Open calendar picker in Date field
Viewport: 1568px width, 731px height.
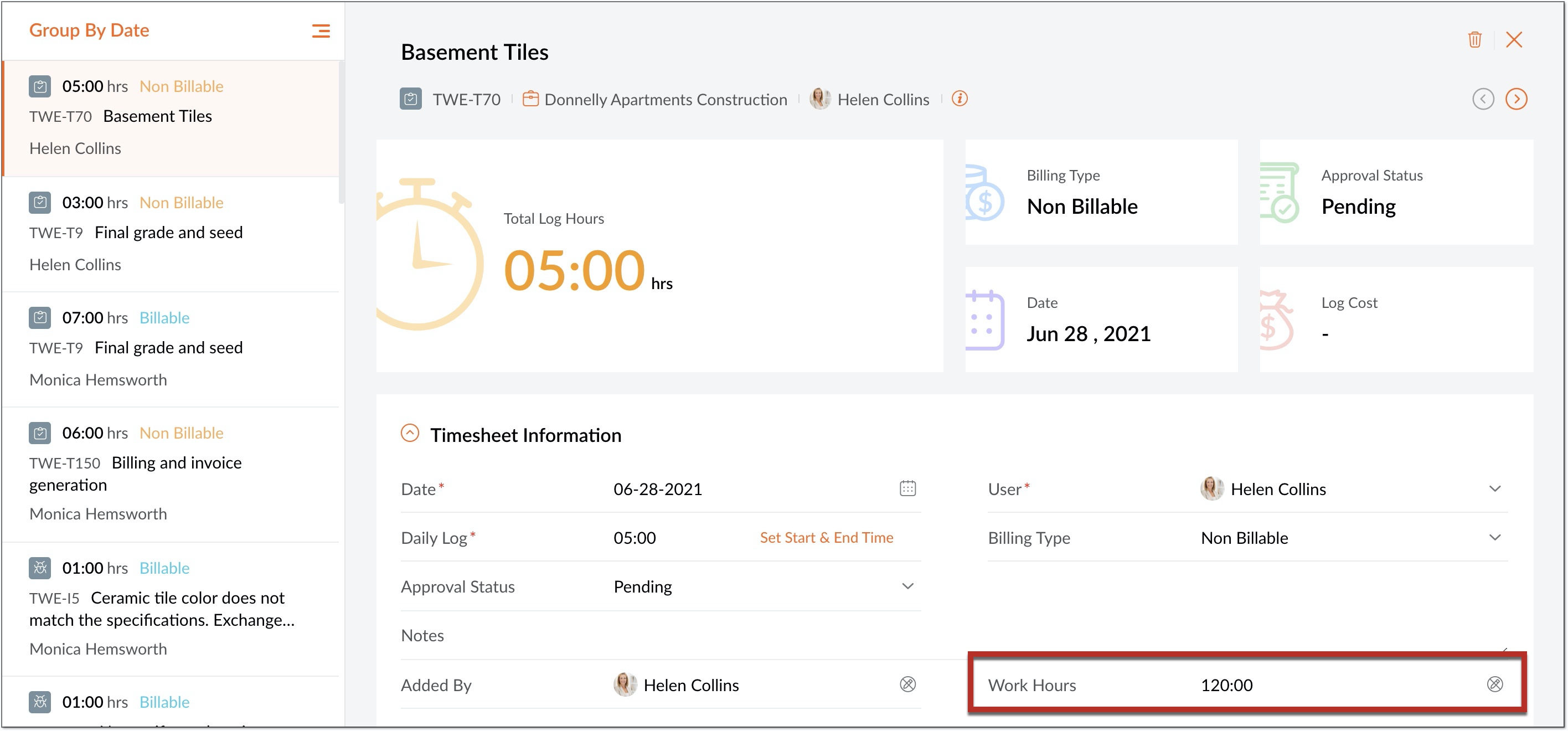point(907,488)
